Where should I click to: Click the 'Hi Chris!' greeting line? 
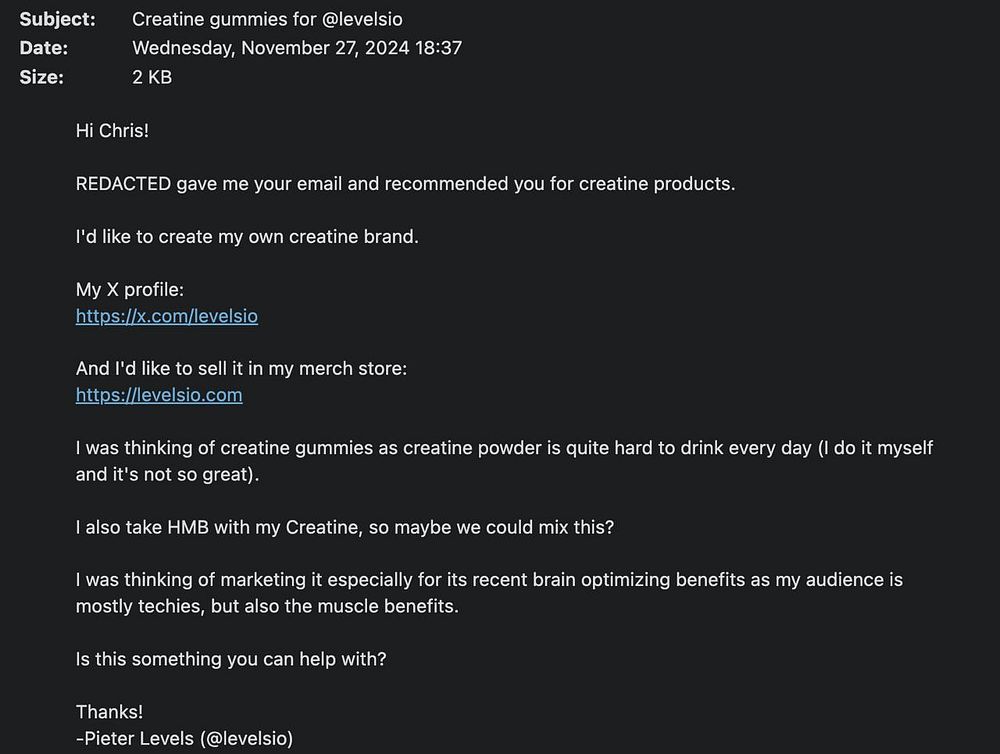pyautogui.click(x=112, y=131)
